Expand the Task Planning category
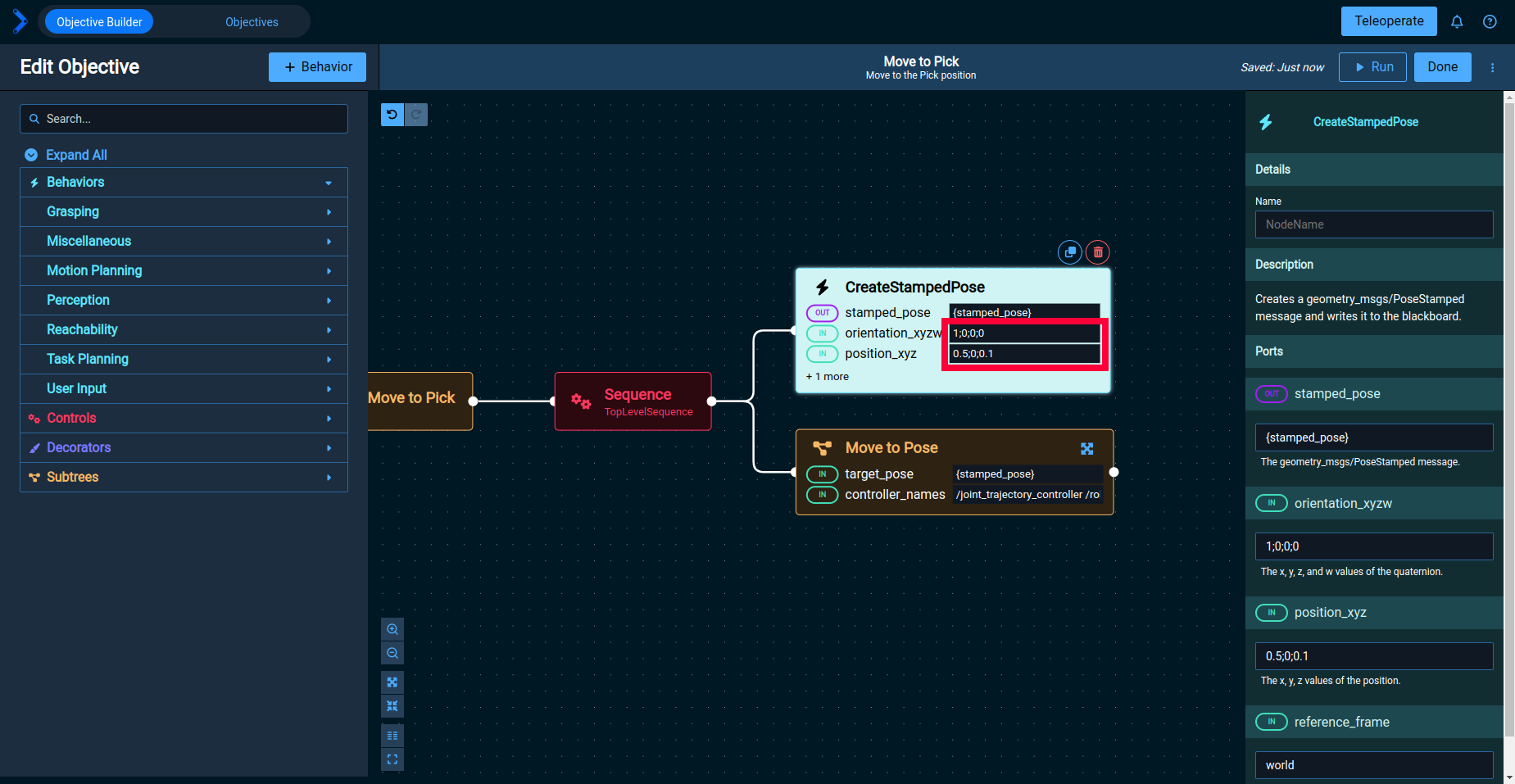1515x784 pixels. [x=184, y=359]
